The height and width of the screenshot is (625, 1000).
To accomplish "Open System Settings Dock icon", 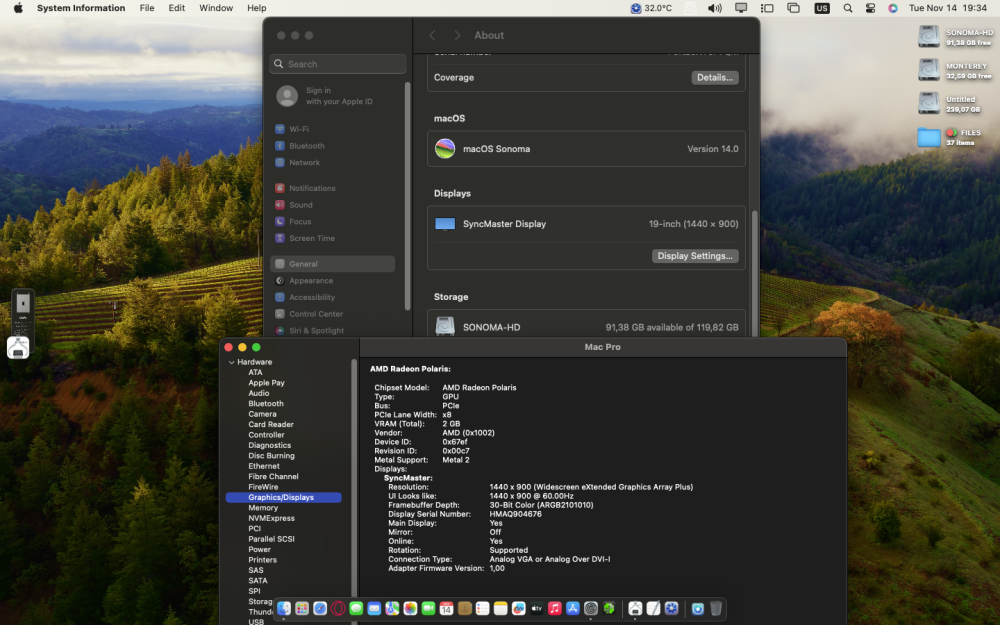I will pos(591,608).
